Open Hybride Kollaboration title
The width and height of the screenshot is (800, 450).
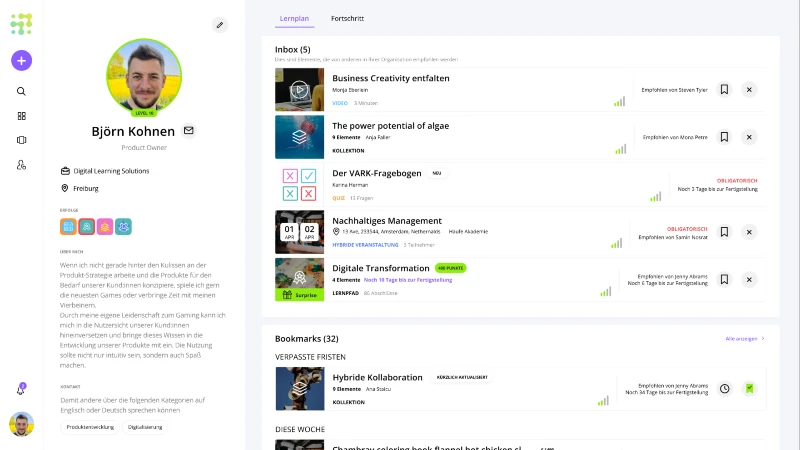click(378, 377)
